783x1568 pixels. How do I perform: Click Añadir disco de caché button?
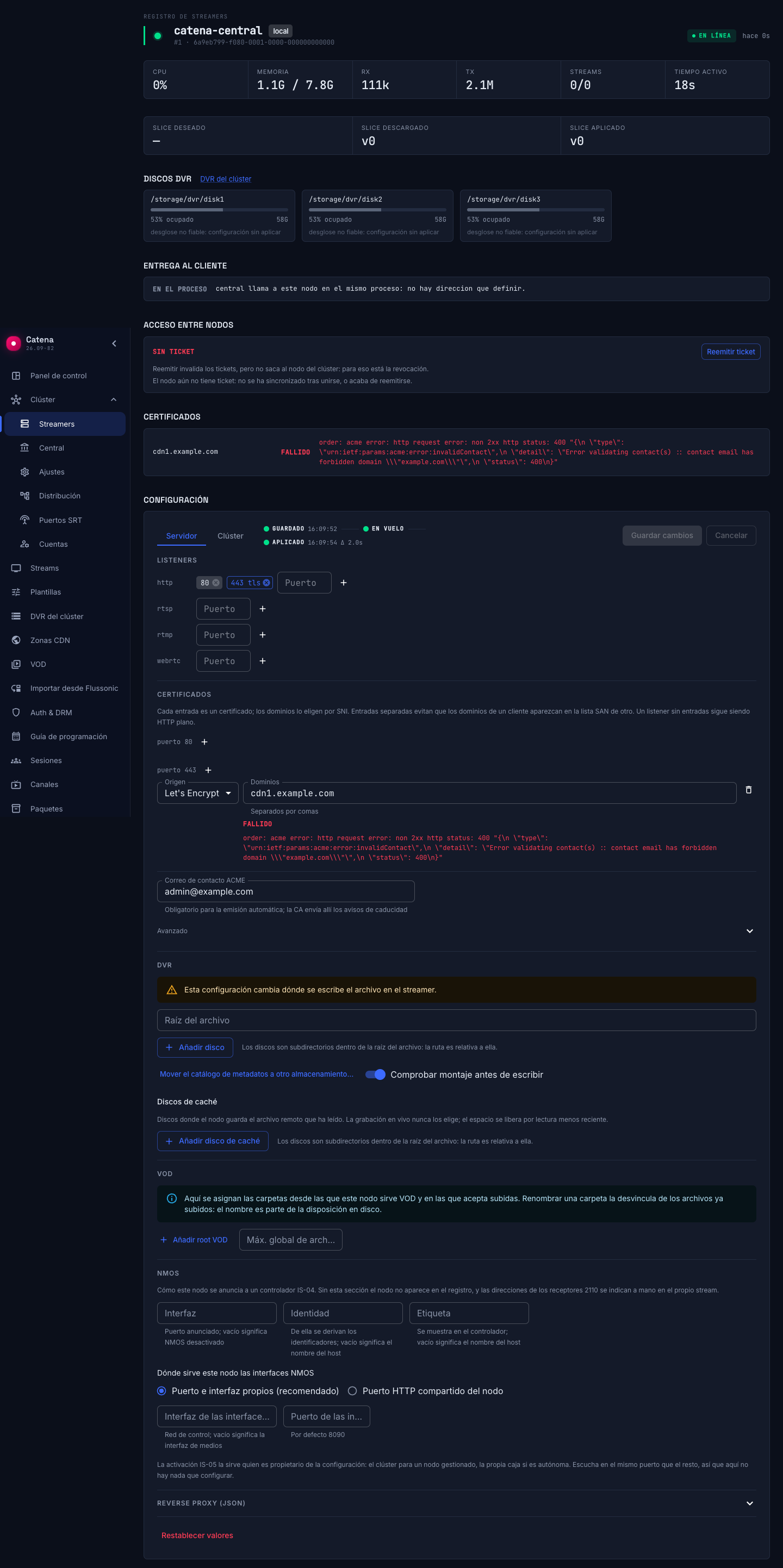pos(213,1141)
